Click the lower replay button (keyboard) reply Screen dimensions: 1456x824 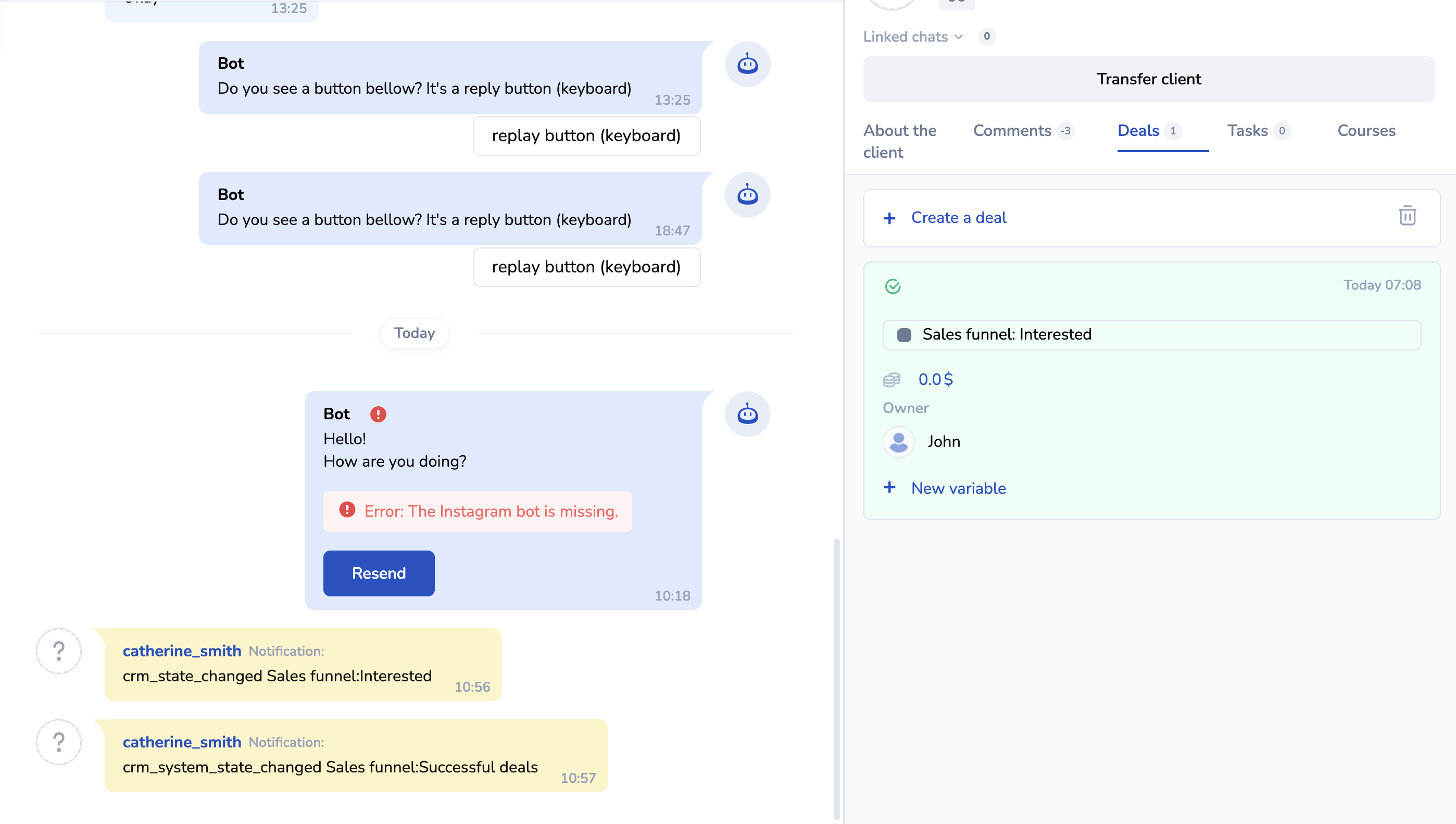(x=586, y=267)
